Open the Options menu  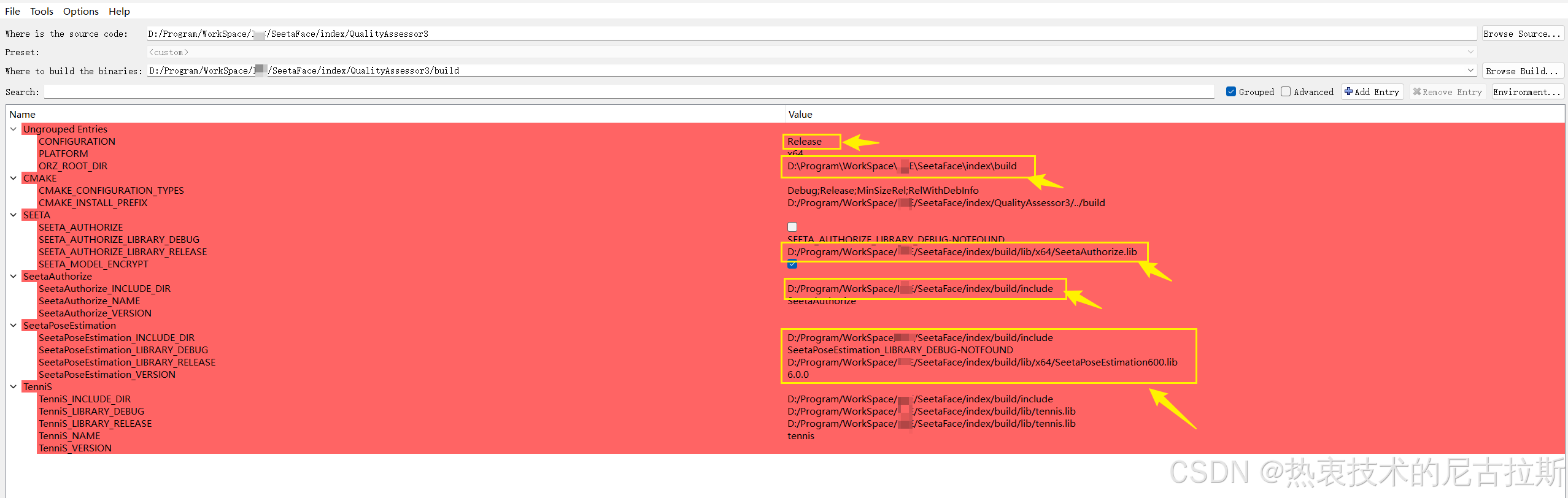coord(81,11)
